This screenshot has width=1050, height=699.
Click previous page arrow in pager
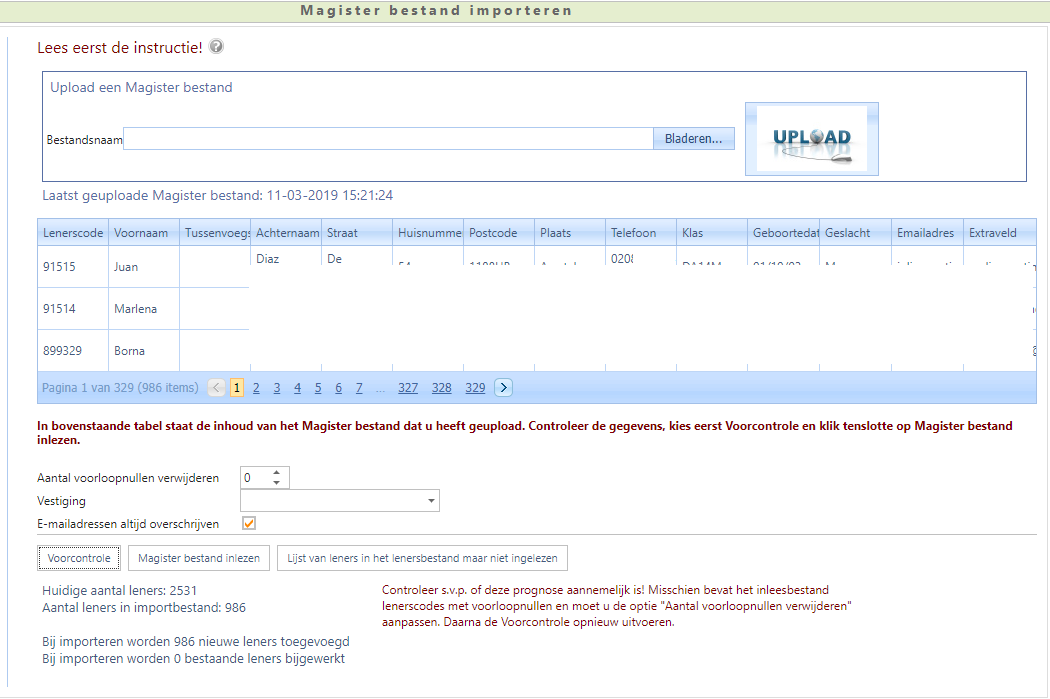point(216,388)
